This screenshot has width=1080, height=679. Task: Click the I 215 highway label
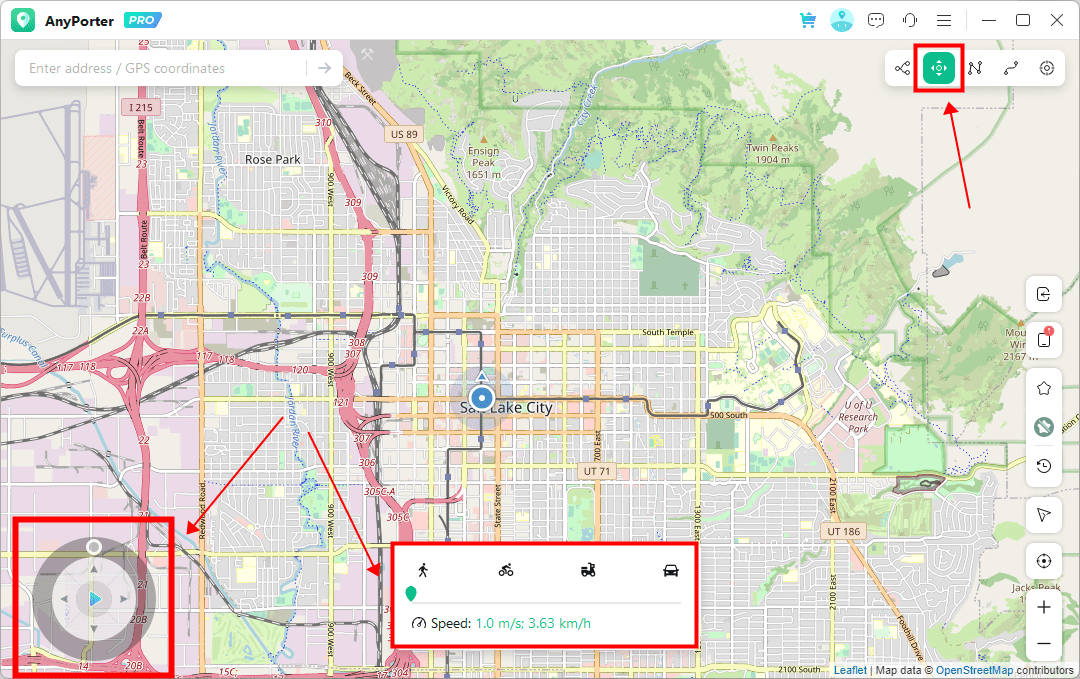(141, 107)
